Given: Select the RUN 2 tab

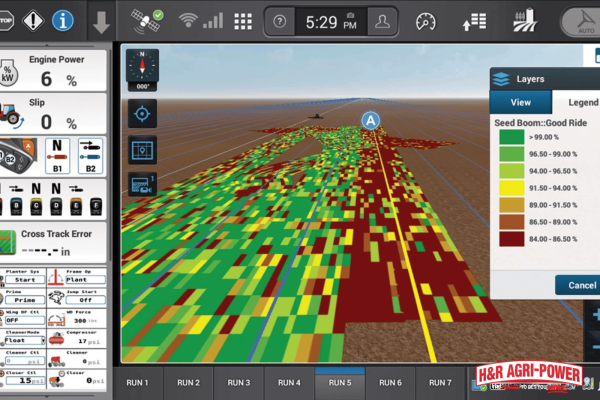Looking at the screenshot, I should (188, 383).
